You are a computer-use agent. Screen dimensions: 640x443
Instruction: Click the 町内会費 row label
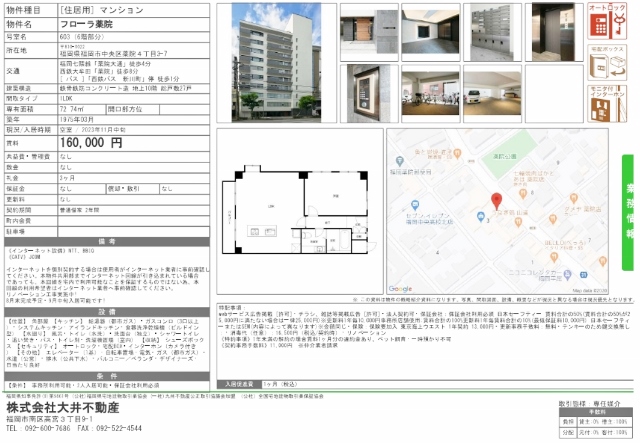pyautogui.click(x=31, y=221)
